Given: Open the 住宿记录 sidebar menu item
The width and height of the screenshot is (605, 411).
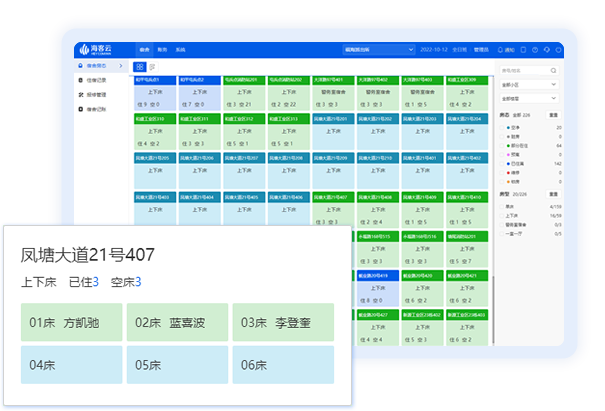Looking at the screenshot, I should pos(96,80).
